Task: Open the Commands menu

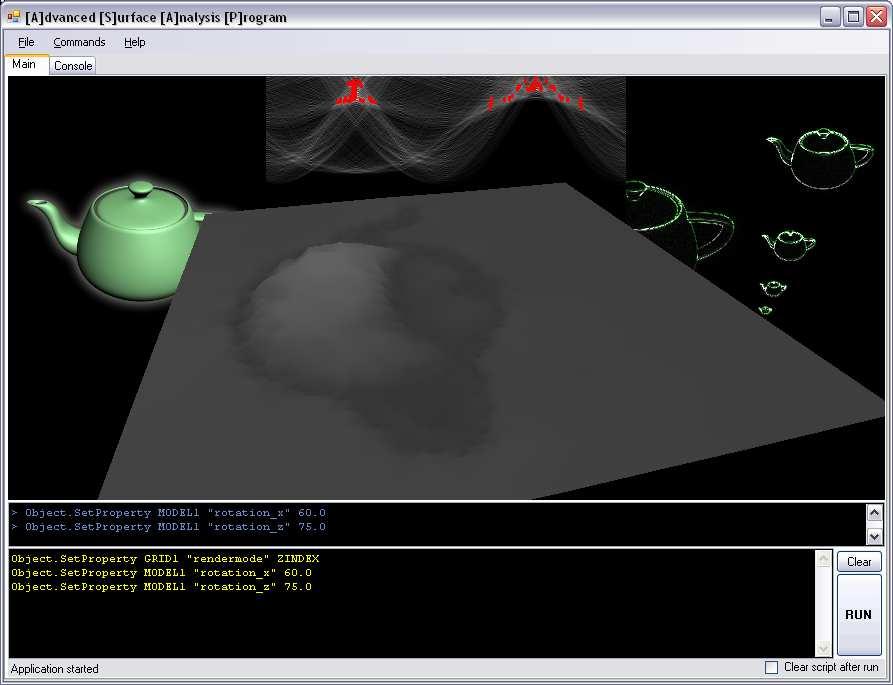Action: (79, 42)
